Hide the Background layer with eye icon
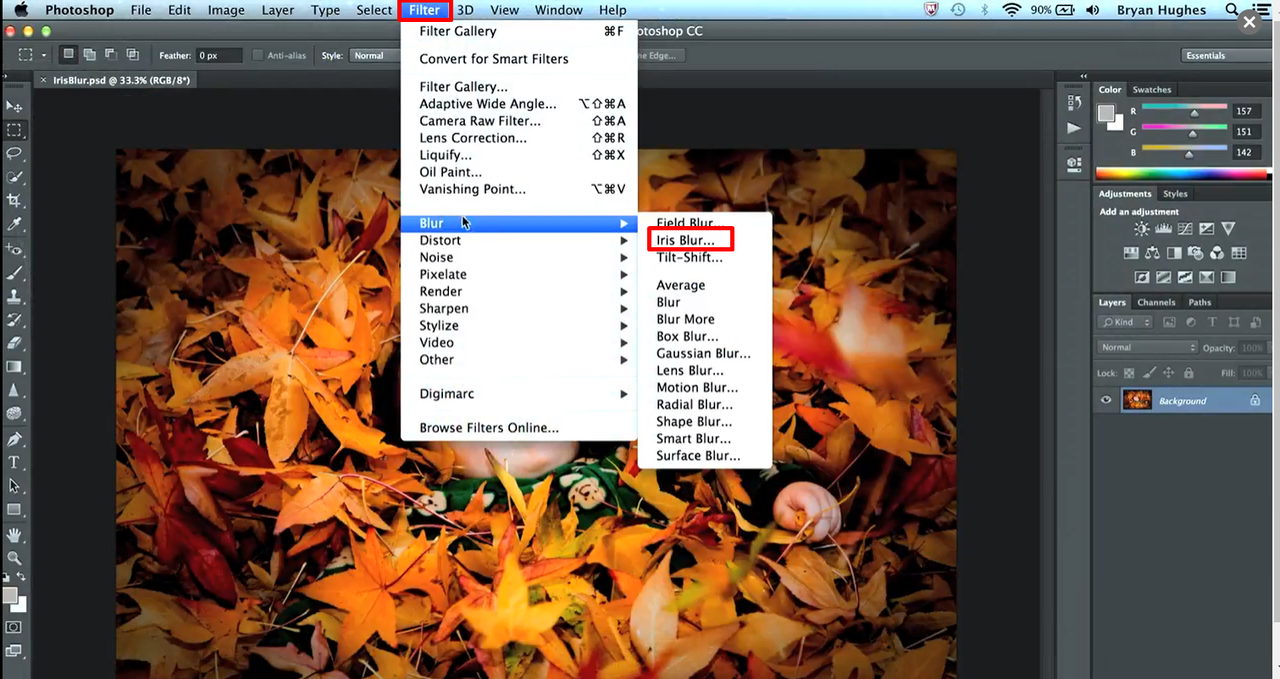 [1106, 401]
